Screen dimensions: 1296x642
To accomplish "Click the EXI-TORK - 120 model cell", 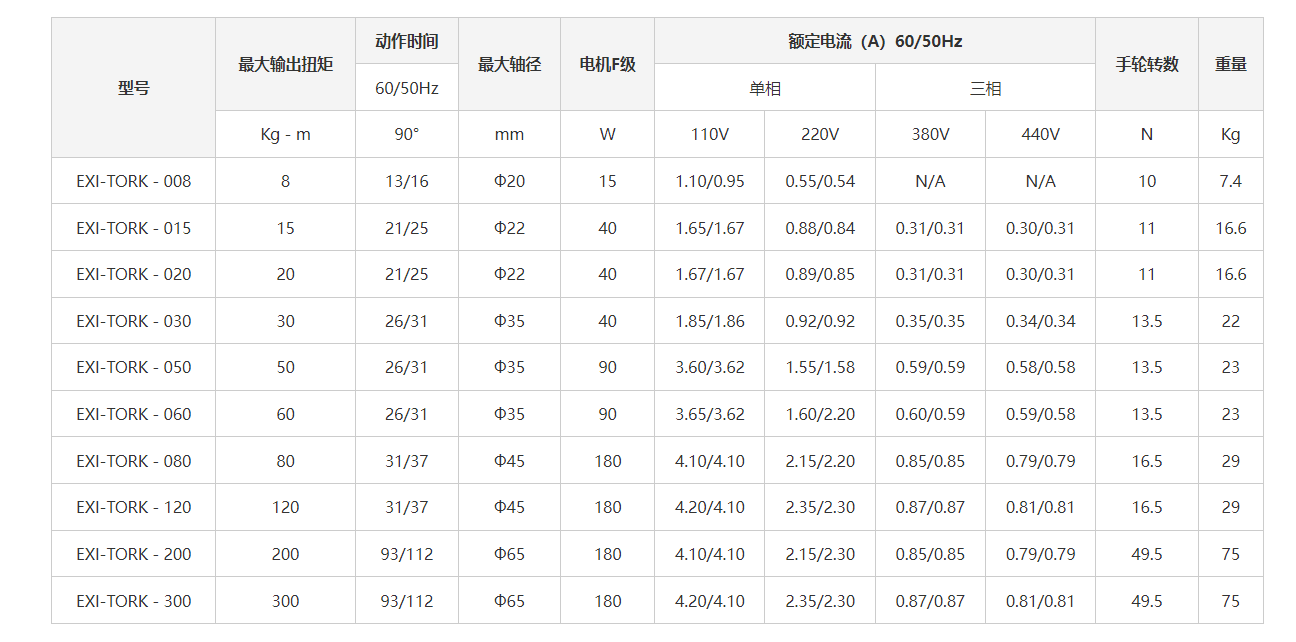I will pos(133,507).
